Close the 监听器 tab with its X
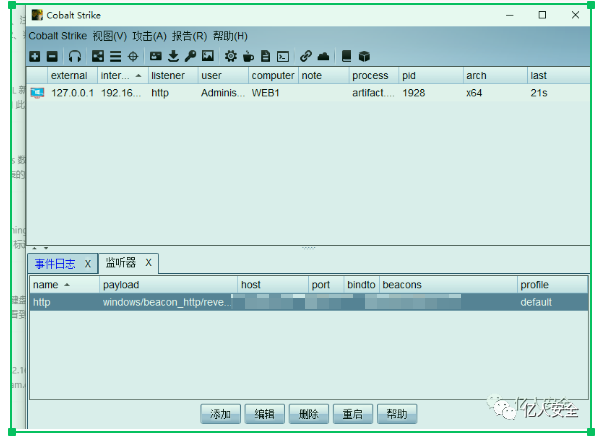The image size is (597, 436). tap(148, 262)
